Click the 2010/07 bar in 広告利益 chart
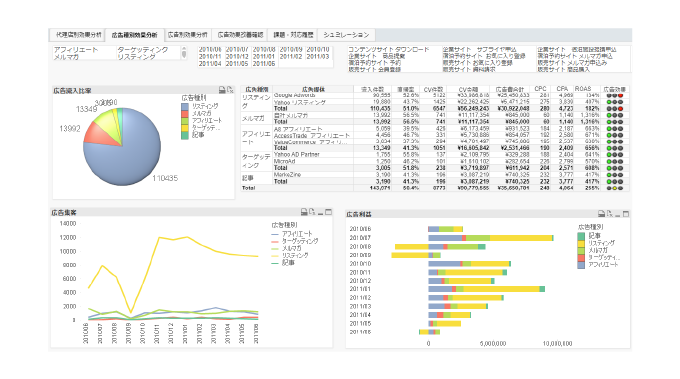 click(490, 238)
